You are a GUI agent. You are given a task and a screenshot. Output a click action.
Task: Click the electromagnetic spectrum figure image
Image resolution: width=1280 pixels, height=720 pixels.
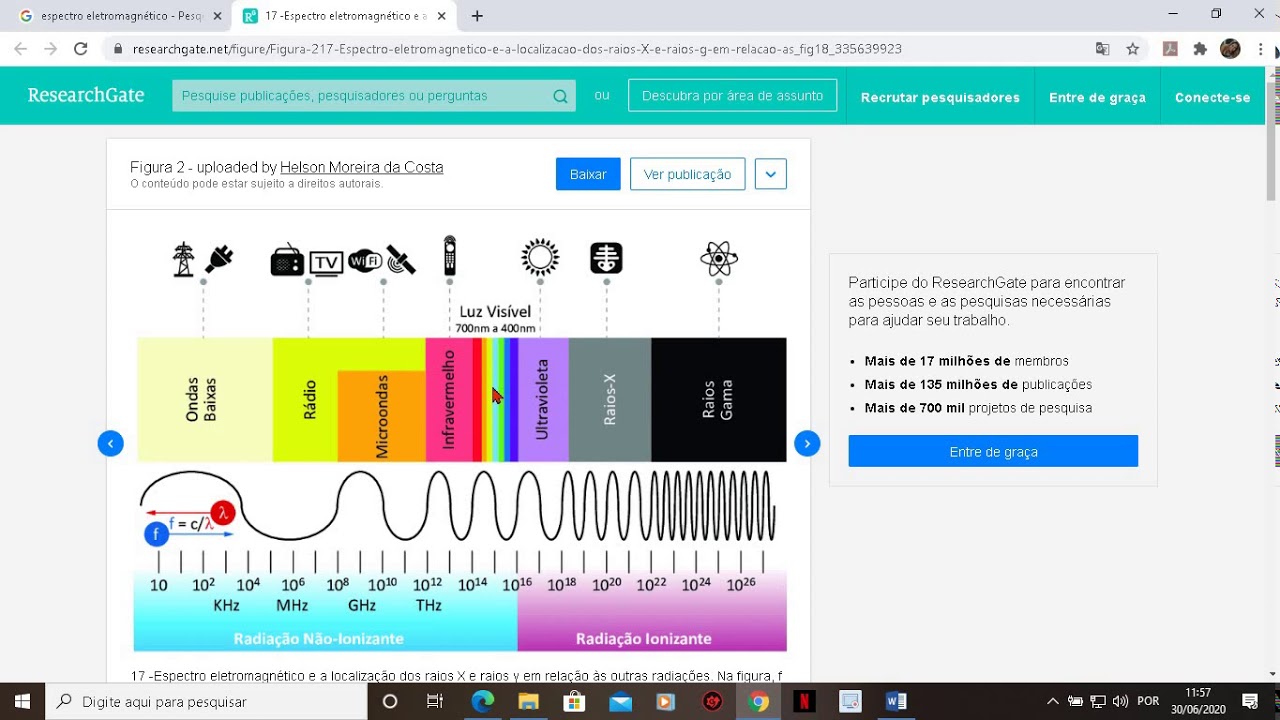tap(460, 444)
